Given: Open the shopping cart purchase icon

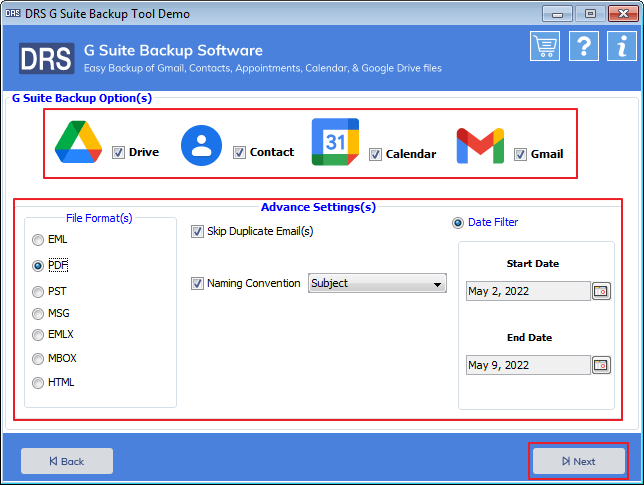Looking at the screenshot, I should (x=545, y=46).
